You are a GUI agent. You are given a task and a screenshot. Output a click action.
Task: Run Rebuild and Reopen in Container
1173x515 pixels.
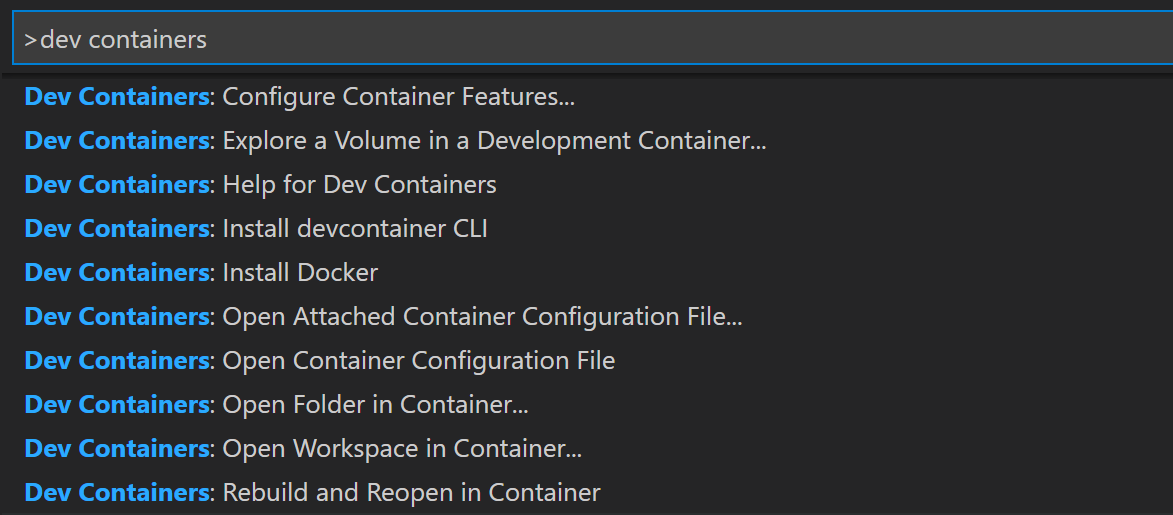(x=312, y=493)
